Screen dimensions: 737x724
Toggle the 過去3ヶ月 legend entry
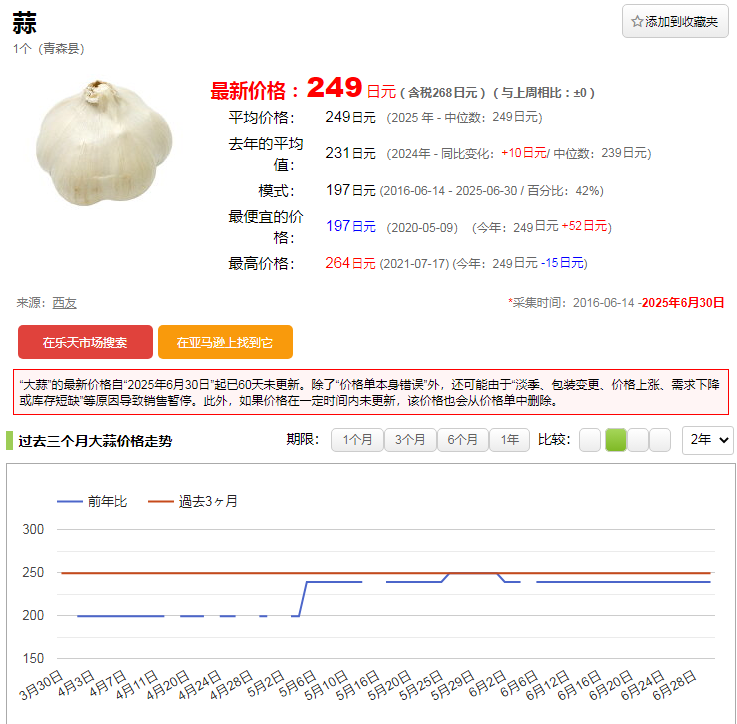point(193,502)
